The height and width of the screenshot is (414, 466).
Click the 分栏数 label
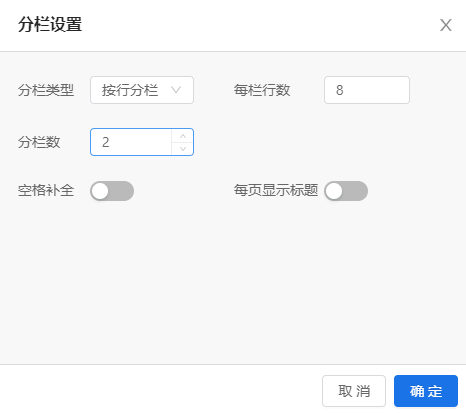point(39,142)
